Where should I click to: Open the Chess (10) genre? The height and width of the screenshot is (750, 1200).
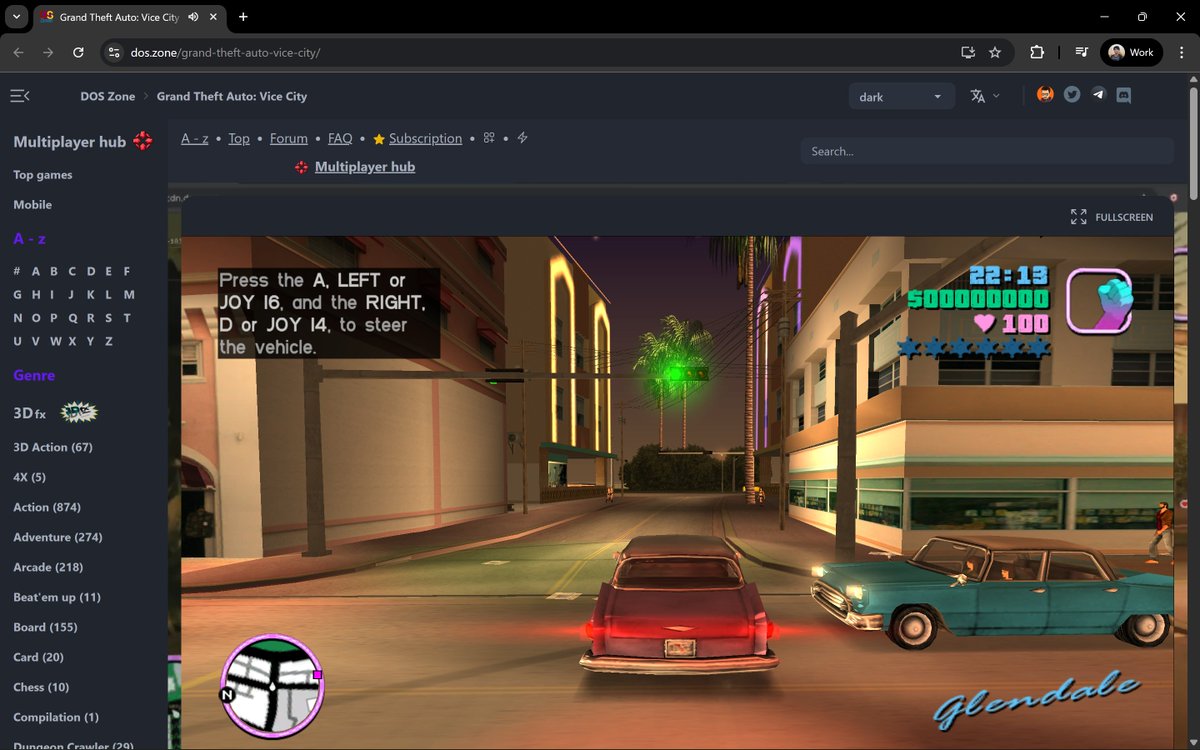coord(41,687)
